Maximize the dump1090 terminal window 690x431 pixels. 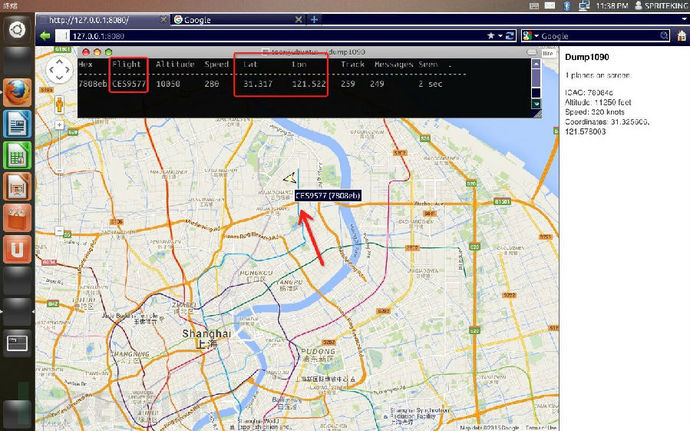108,52
